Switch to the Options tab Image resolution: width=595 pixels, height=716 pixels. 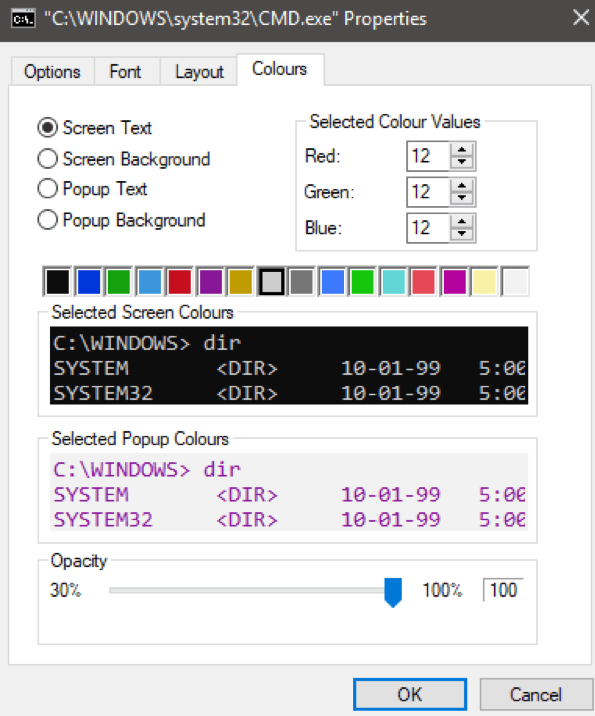coord(52,72)
